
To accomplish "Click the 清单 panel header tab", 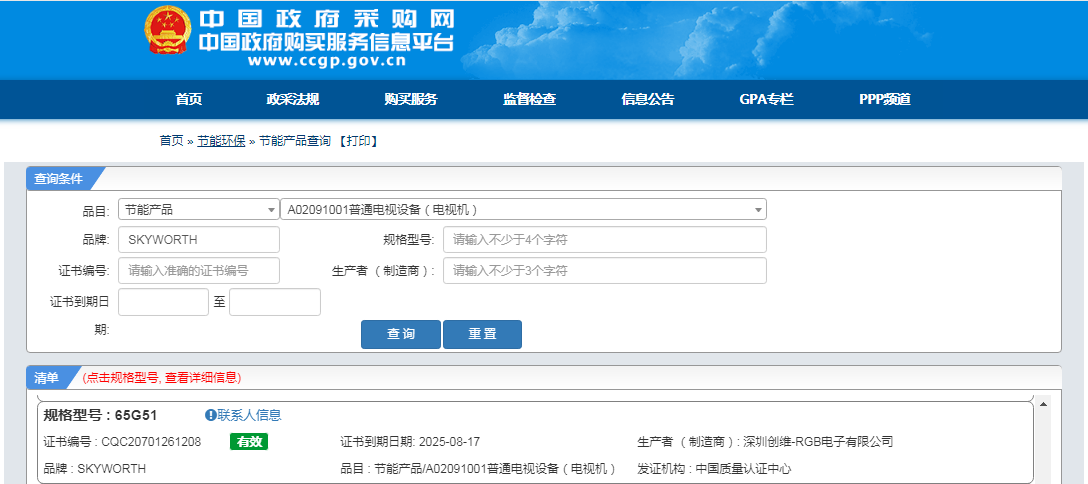I will [47, 378].
